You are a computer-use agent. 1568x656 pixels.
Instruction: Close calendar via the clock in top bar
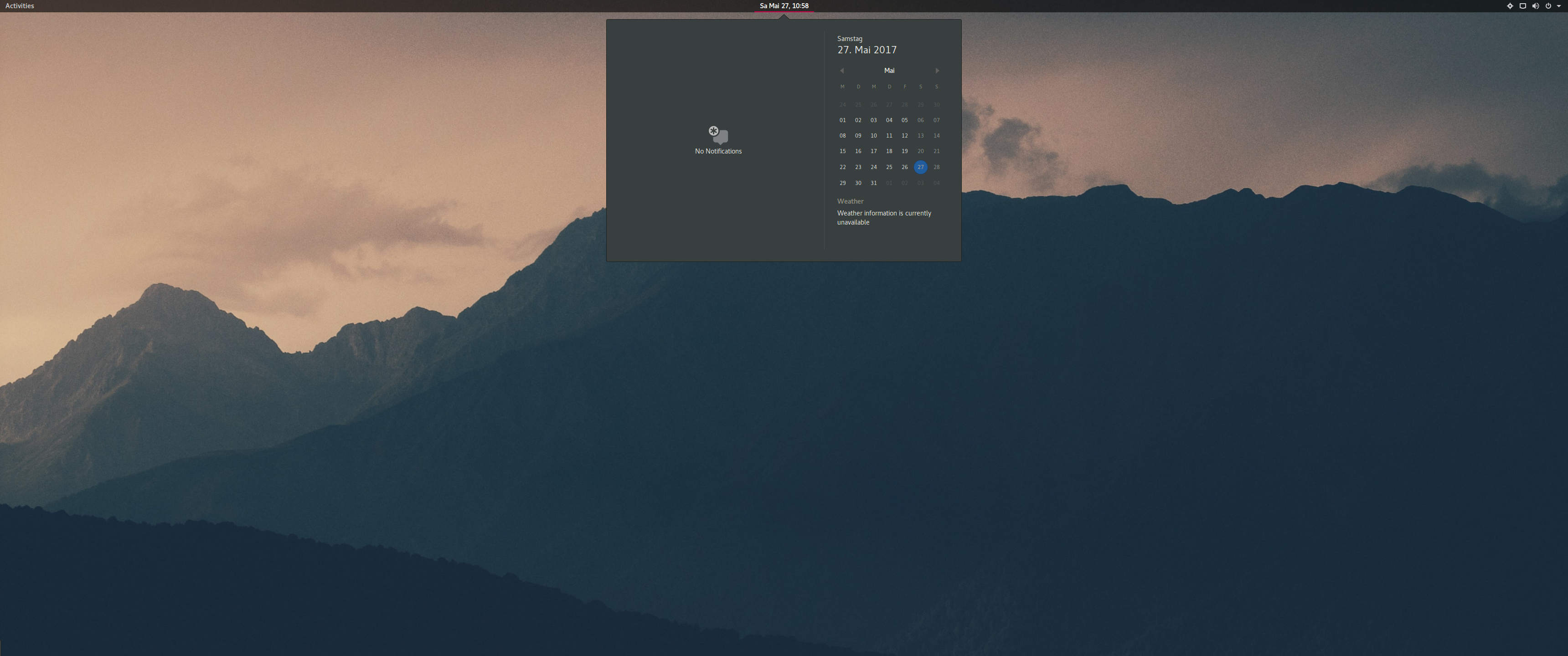pos(784,6)
